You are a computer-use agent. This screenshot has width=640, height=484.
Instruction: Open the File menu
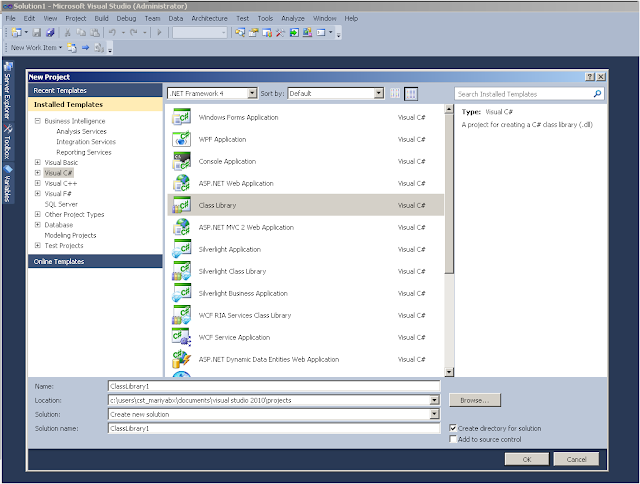point(10,18)
